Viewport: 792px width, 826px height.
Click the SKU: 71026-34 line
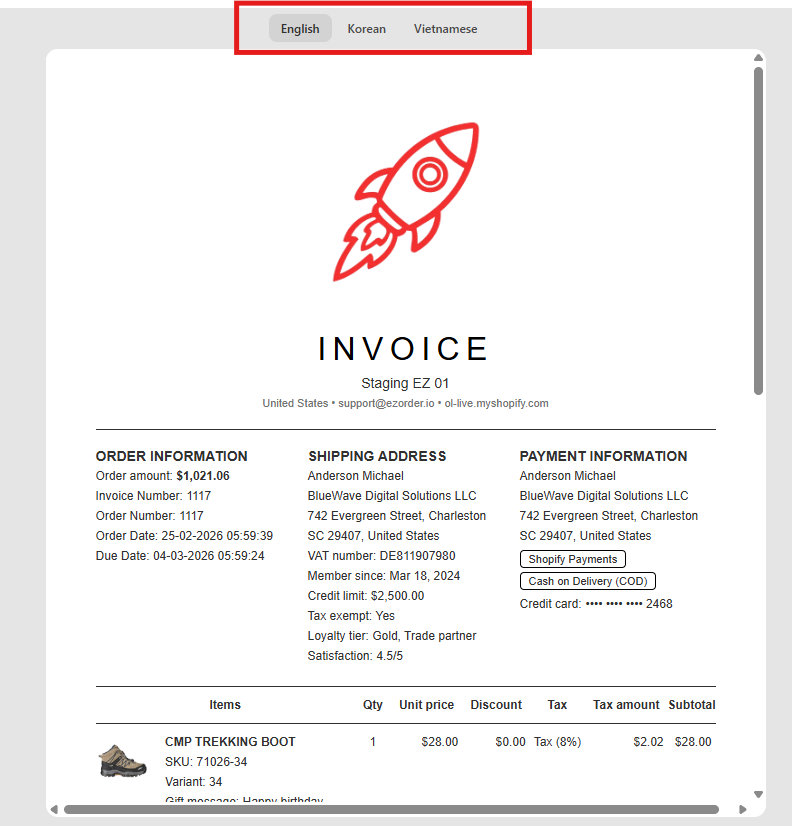tap(206, 762)
